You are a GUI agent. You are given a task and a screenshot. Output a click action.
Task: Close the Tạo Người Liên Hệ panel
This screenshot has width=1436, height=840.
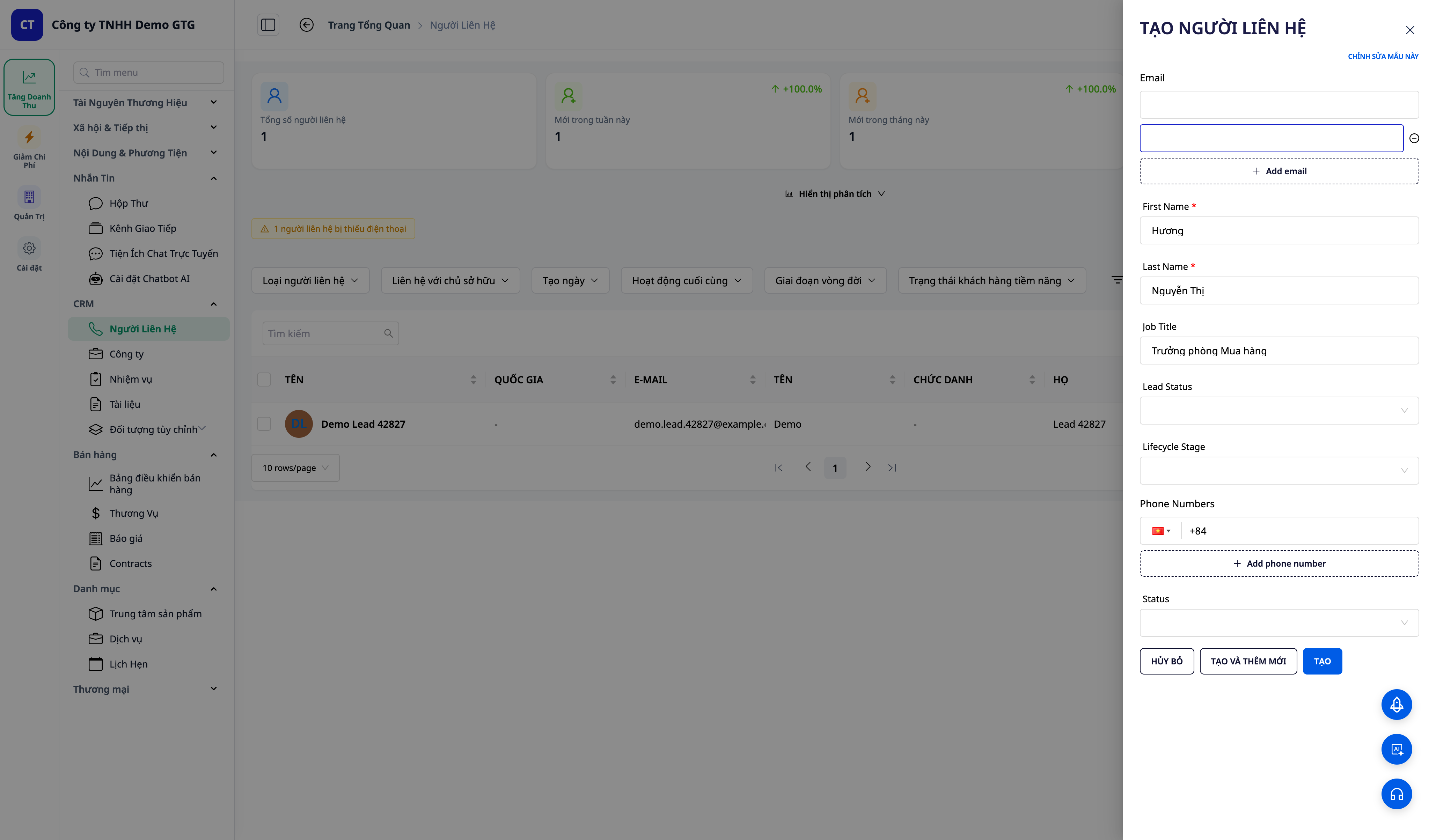click(x=1410, y=30)
